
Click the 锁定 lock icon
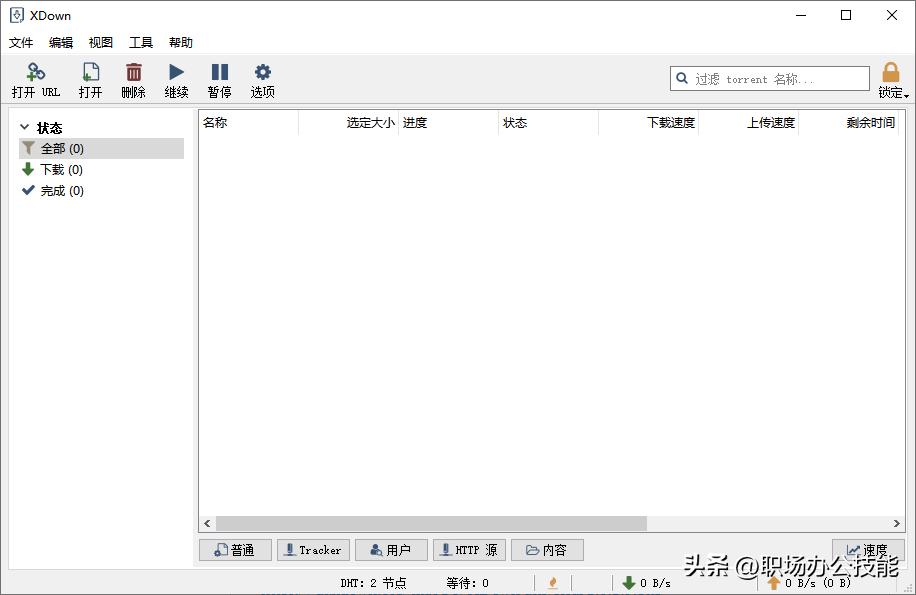tap(890, 72)
